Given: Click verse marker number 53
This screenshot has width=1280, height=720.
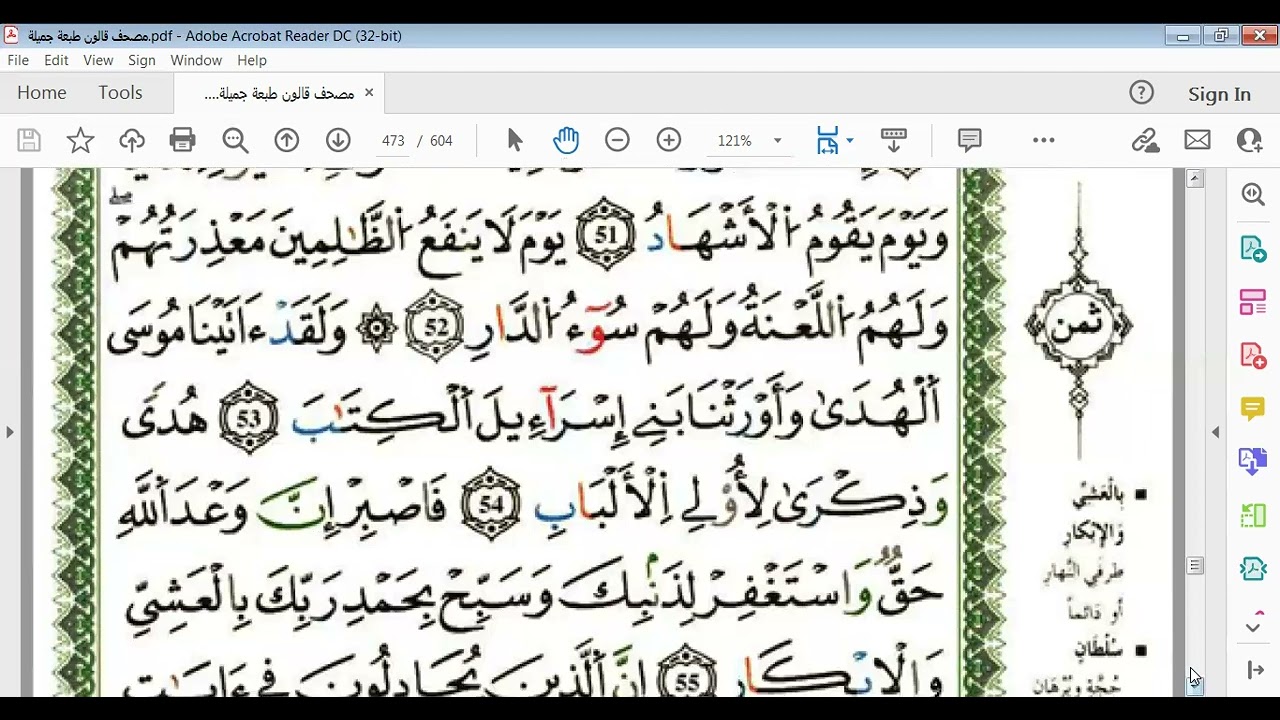Looking at the screenshot, I should tap(248, 417).
